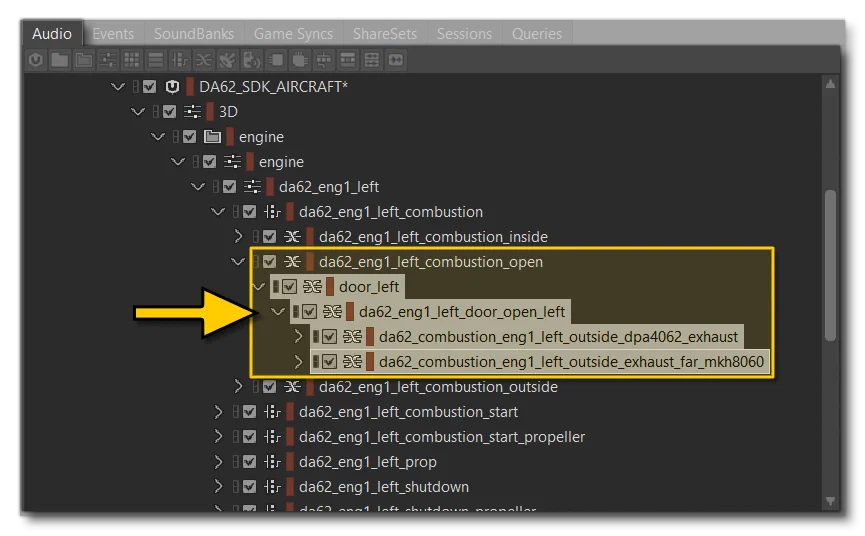This screenshot has height=536, width=865.
Task: Click the random container icon of door_left
Action: point(312,287)
